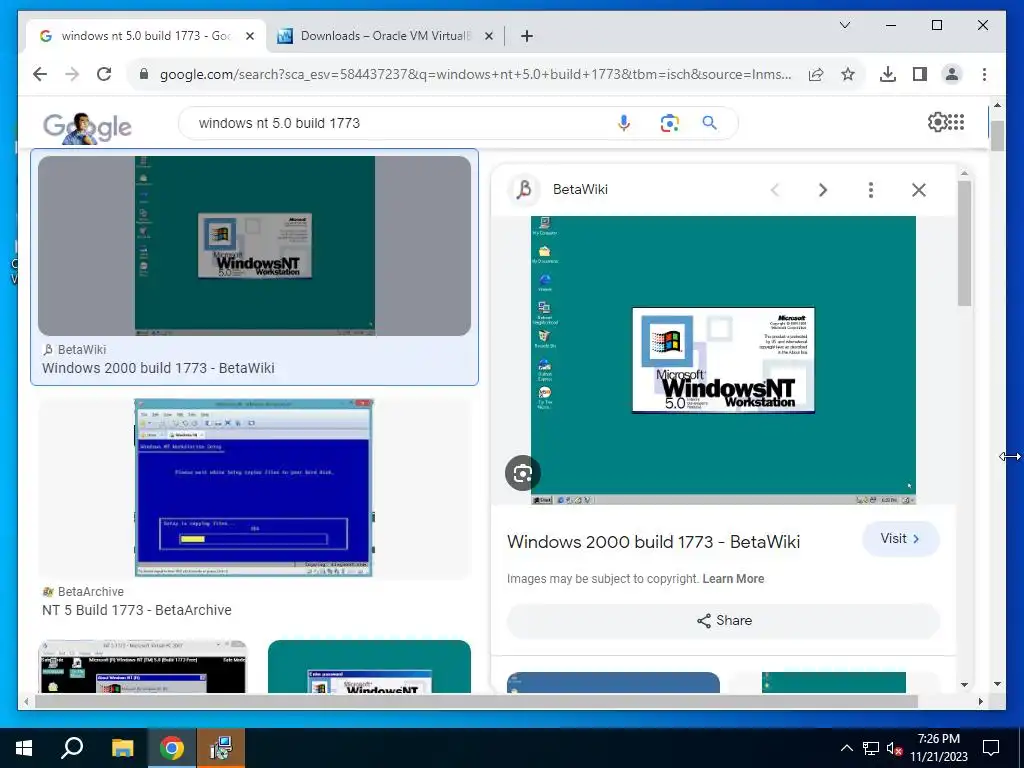Open Windows Start menu
Screen dimensions: 1024x768
pos(24,748)
